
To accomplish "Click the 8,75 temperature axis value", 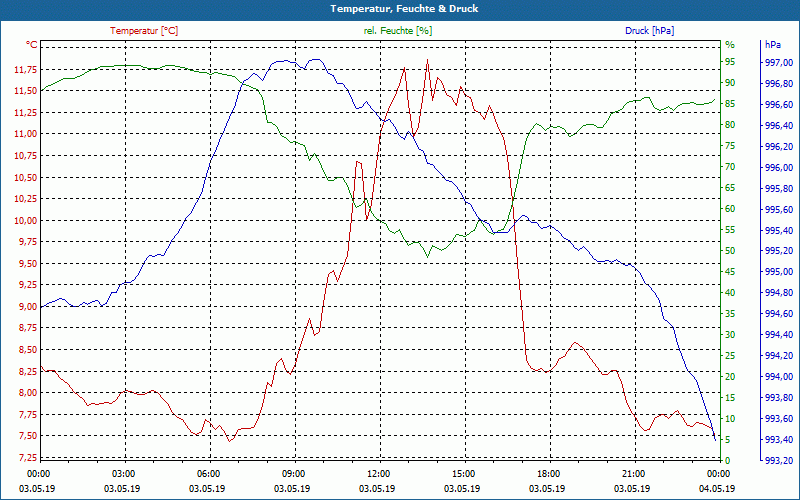I will pos(27,328).
